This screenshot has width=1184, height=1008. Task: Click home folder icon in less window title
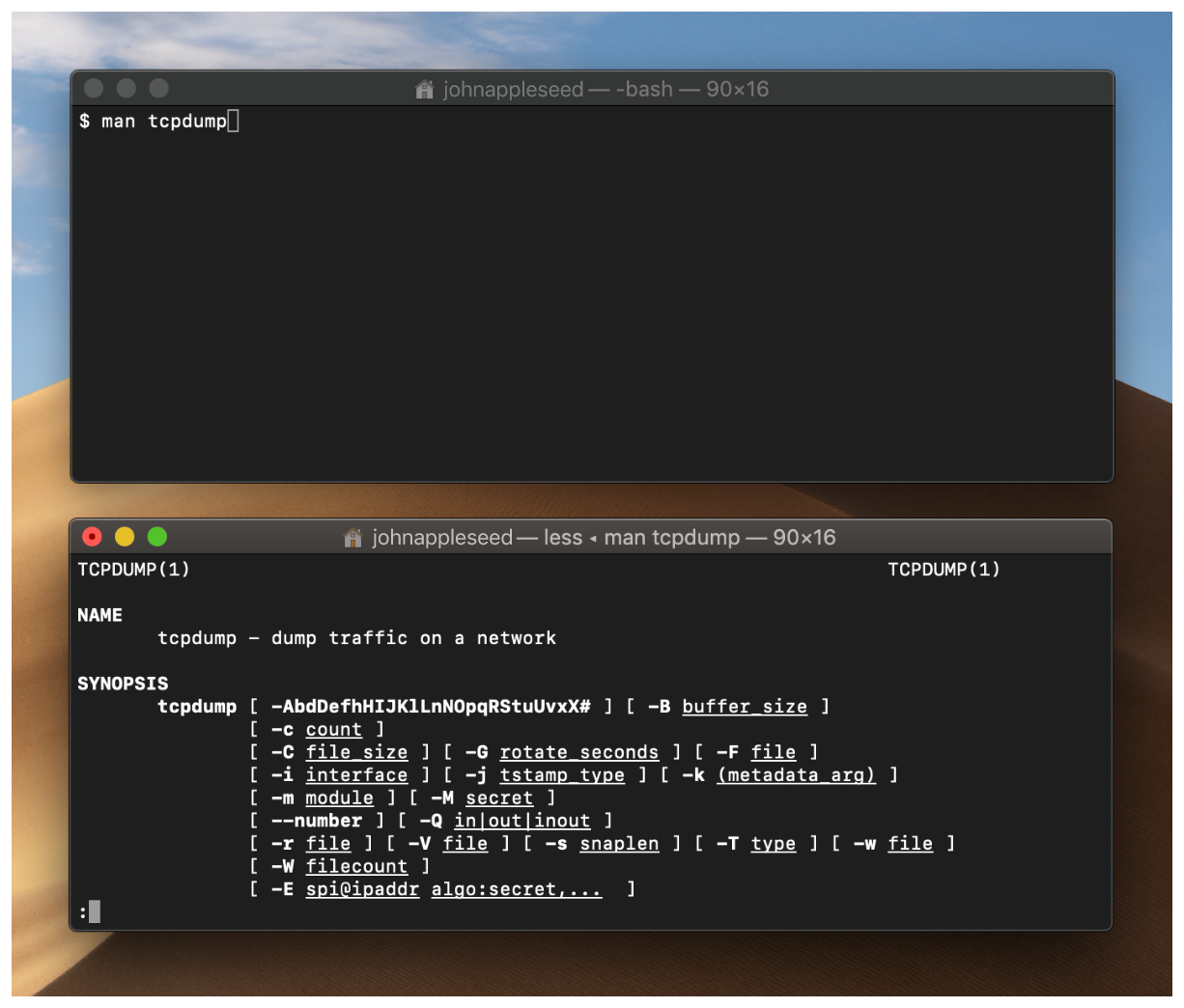(x=353, y=538)
